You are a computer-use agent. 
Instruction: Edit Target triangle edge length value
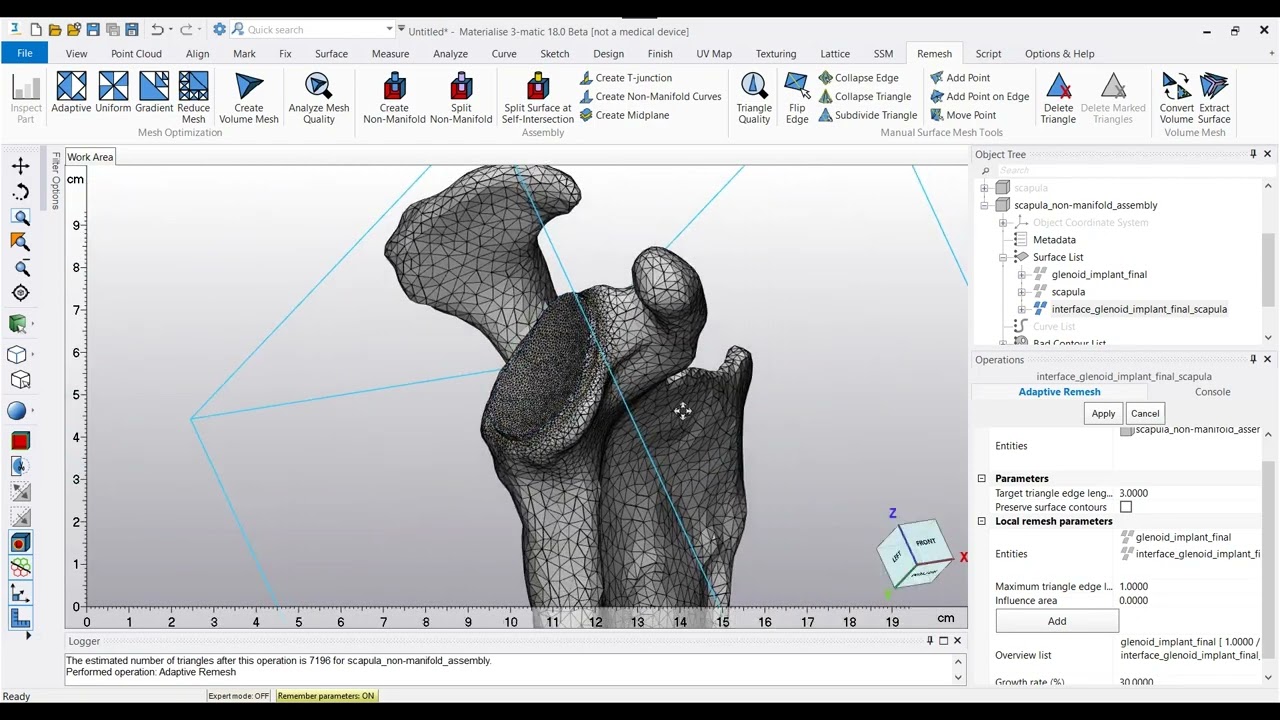(1186, 493)
